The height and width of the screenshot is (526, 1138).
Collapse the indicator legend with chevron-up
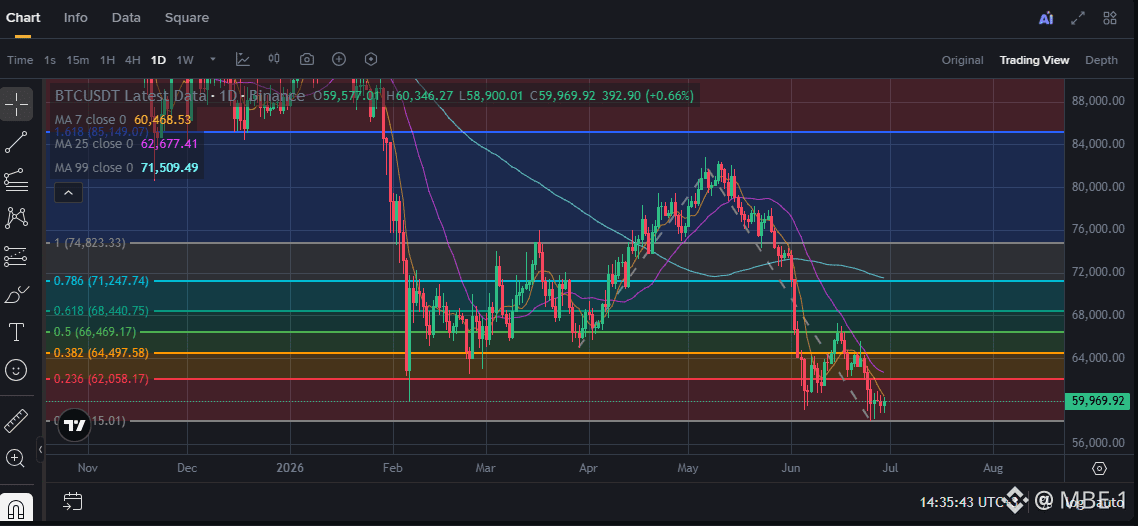click(x=68, y=192)
